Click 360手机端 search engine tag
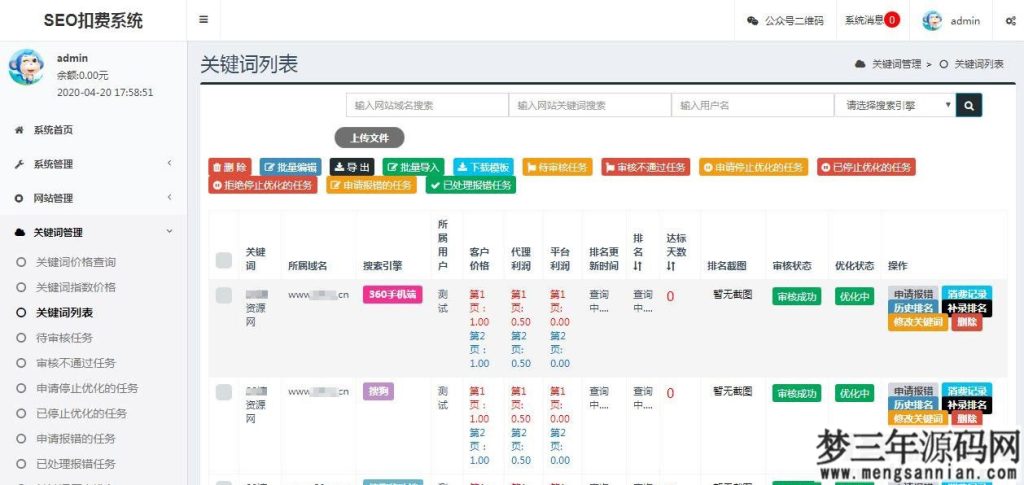The height and width of the screenshot is (485, 1024). click(392, 294)
